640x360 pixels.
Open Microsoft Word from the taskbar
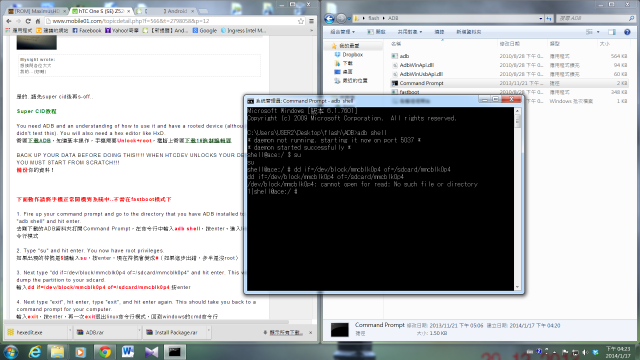[x=128, y=351]
